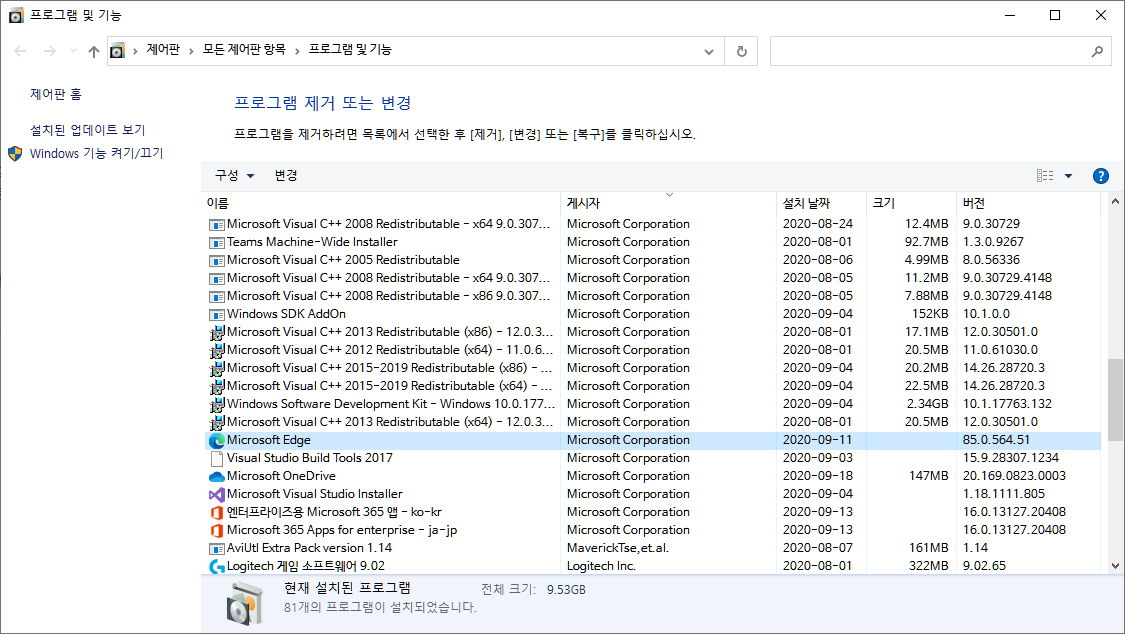1125x634 pixels.
Task: Click the Office icon for Microsoft 365 ko-kr
Action: (x=217, y=512)
